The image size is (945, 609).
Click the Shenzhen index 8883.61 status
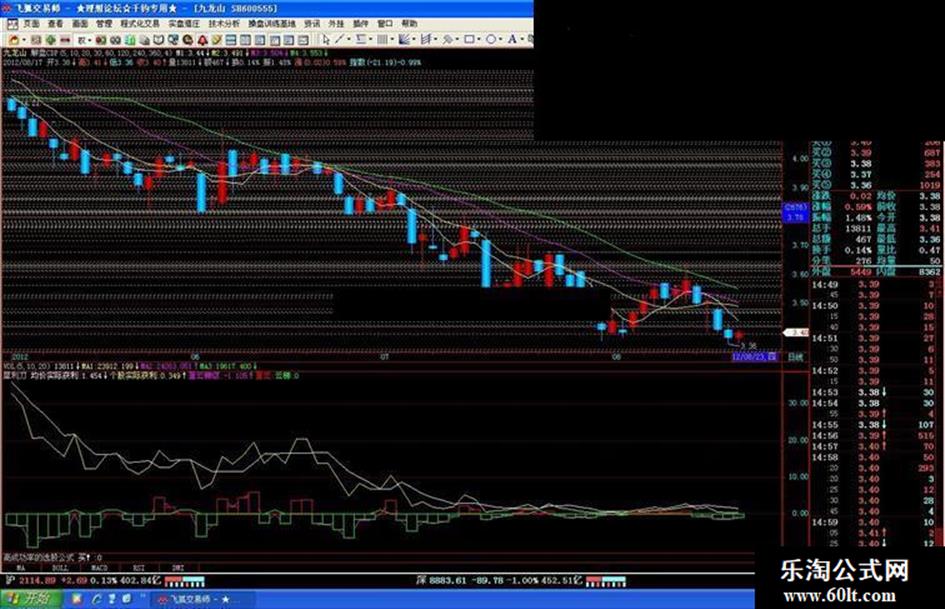pos(448,581)
